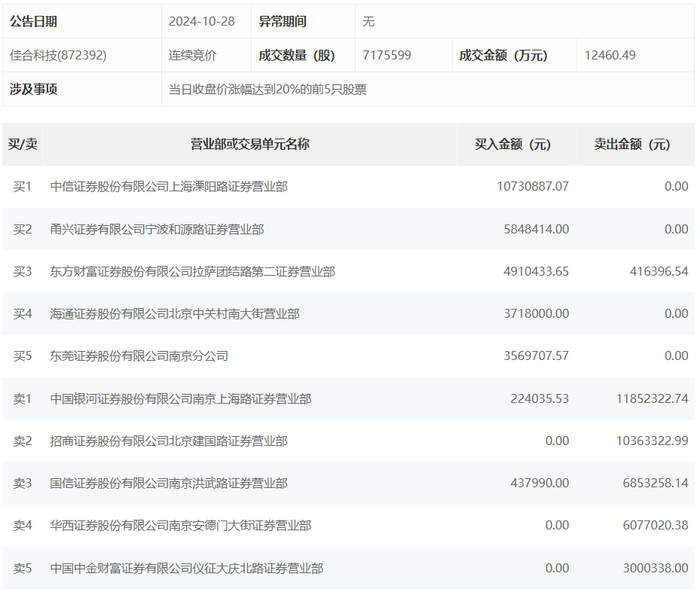Viewport: 700px width, 595px height.
Task: Select turnover value 12460.49
Action: pyautogui.click(x=610, y=55)
